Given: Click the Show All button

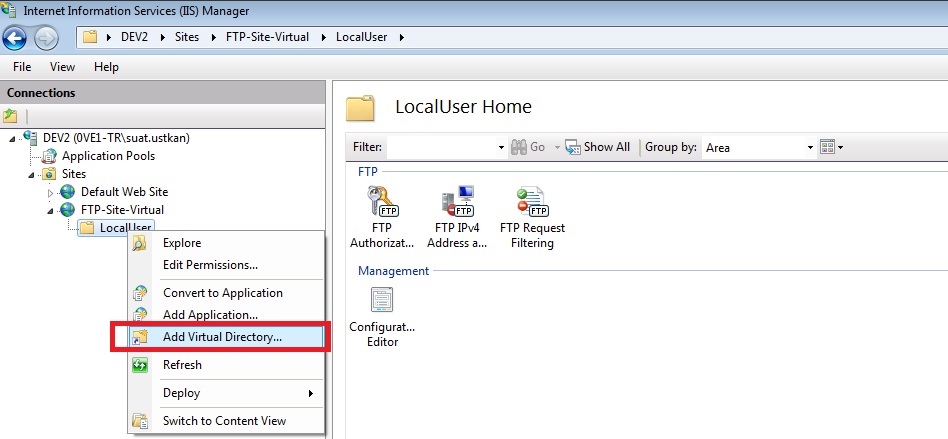Looking at the screenshot, I should 597,147.
